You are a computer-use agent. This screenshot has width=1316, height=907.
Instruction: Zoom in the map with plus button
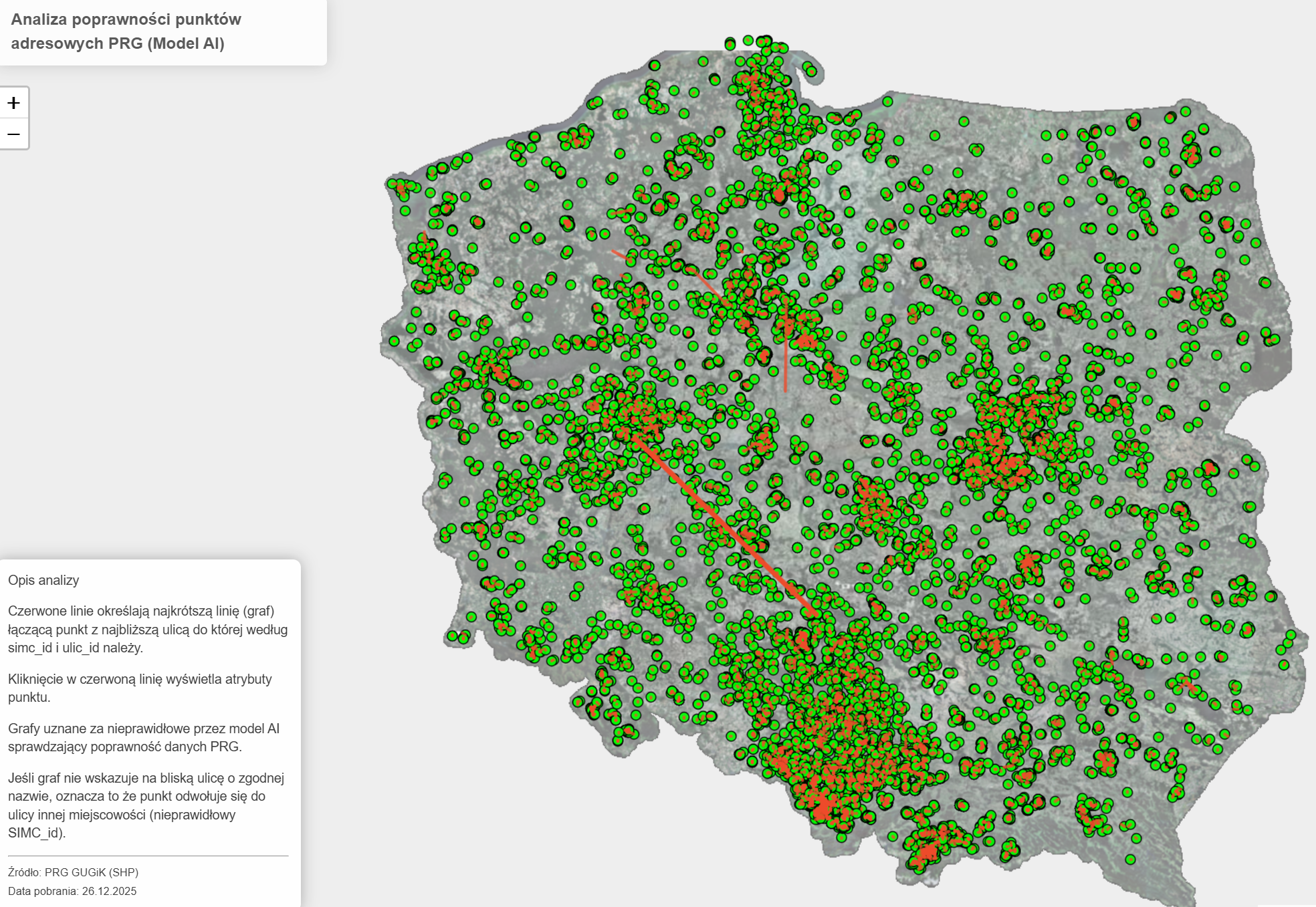(14, 103)
